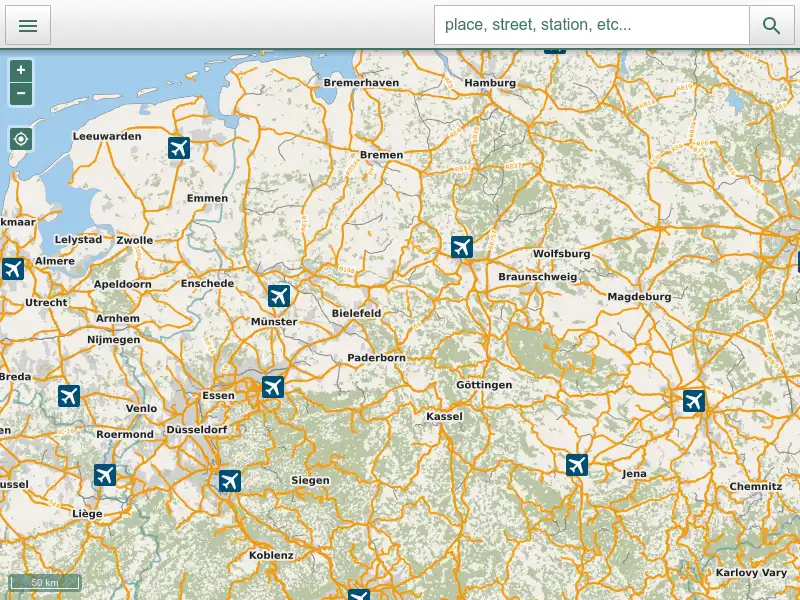The image size is (800, 600).
Task: Select the airport icon near Essen
Action: (x=273, y=386)
